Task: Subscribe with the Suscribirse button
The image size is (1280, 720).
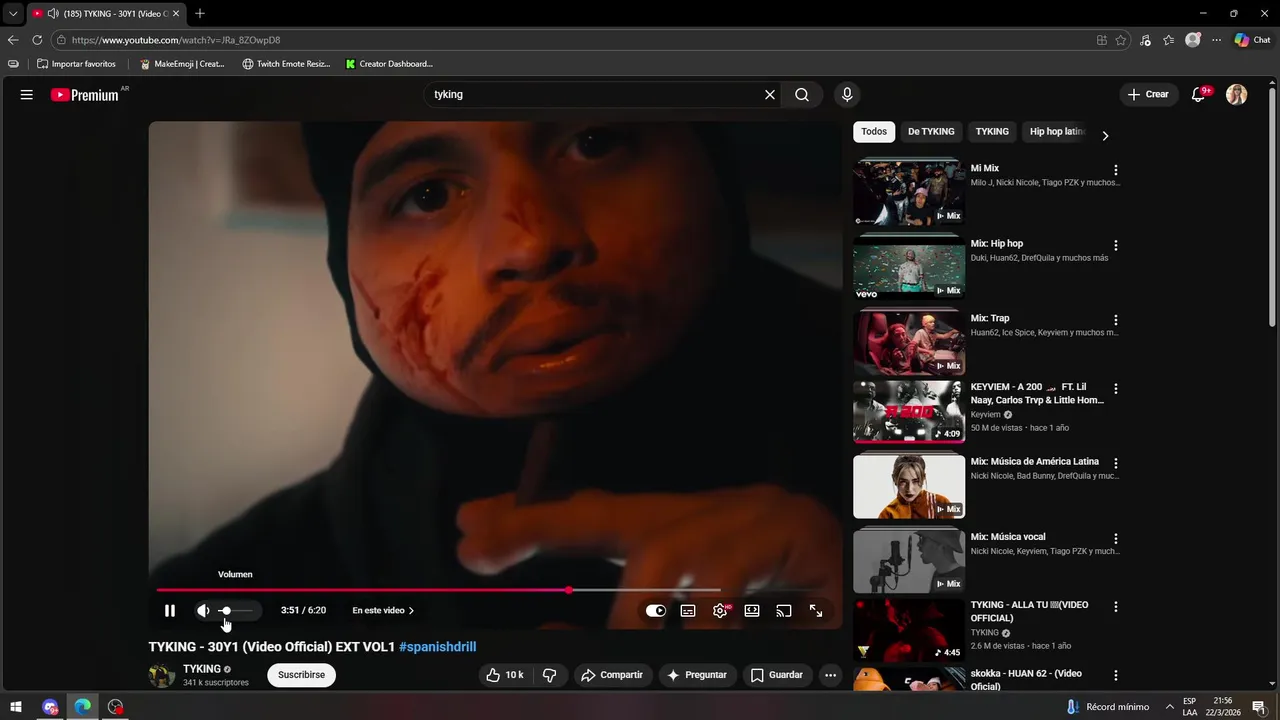Action: click(x=301, y=675)
